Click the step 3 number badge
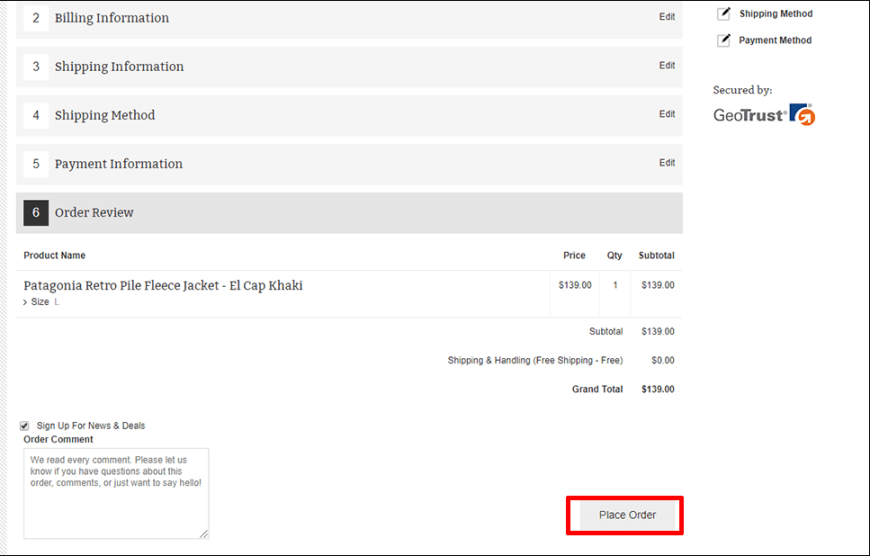The width and height of the screenshot is (870, 556). [36, 67]
